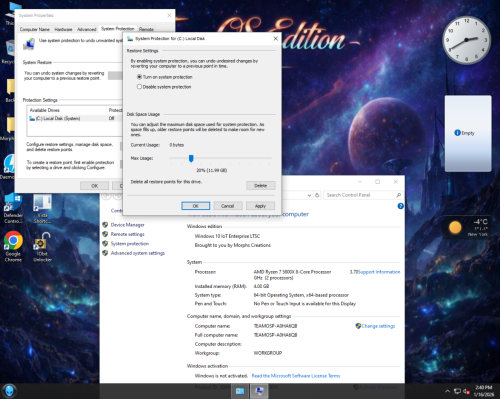Open the IObit Unlocker desktop icon

[x=42, y=247]
